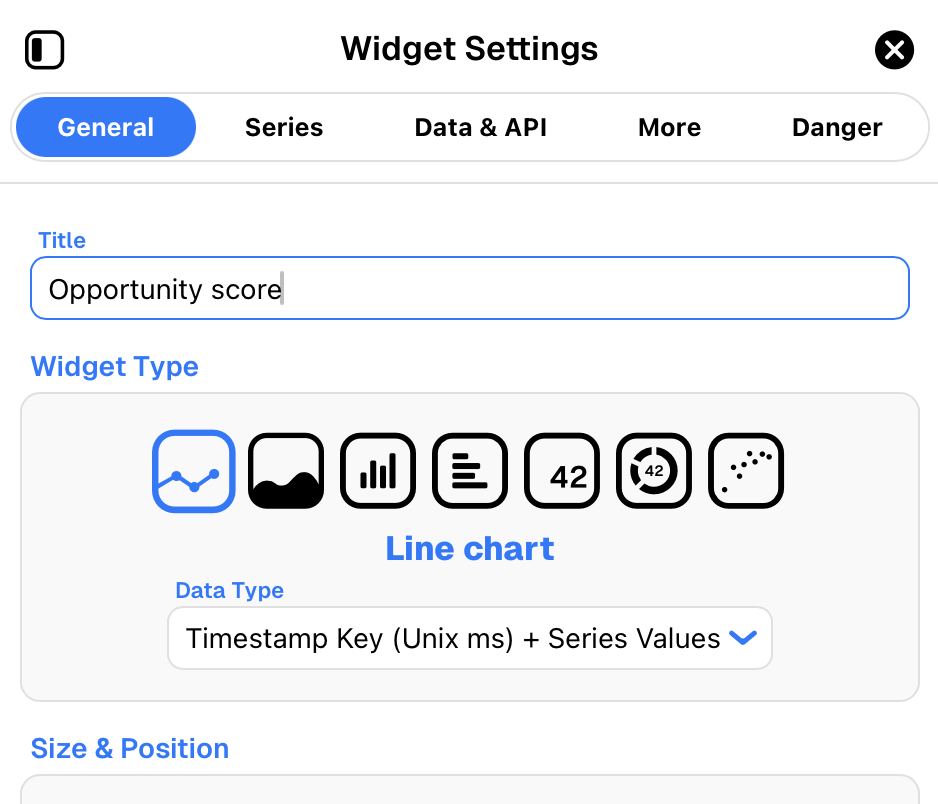
Task: Click the Size & Position section
Action: point(129,748)
